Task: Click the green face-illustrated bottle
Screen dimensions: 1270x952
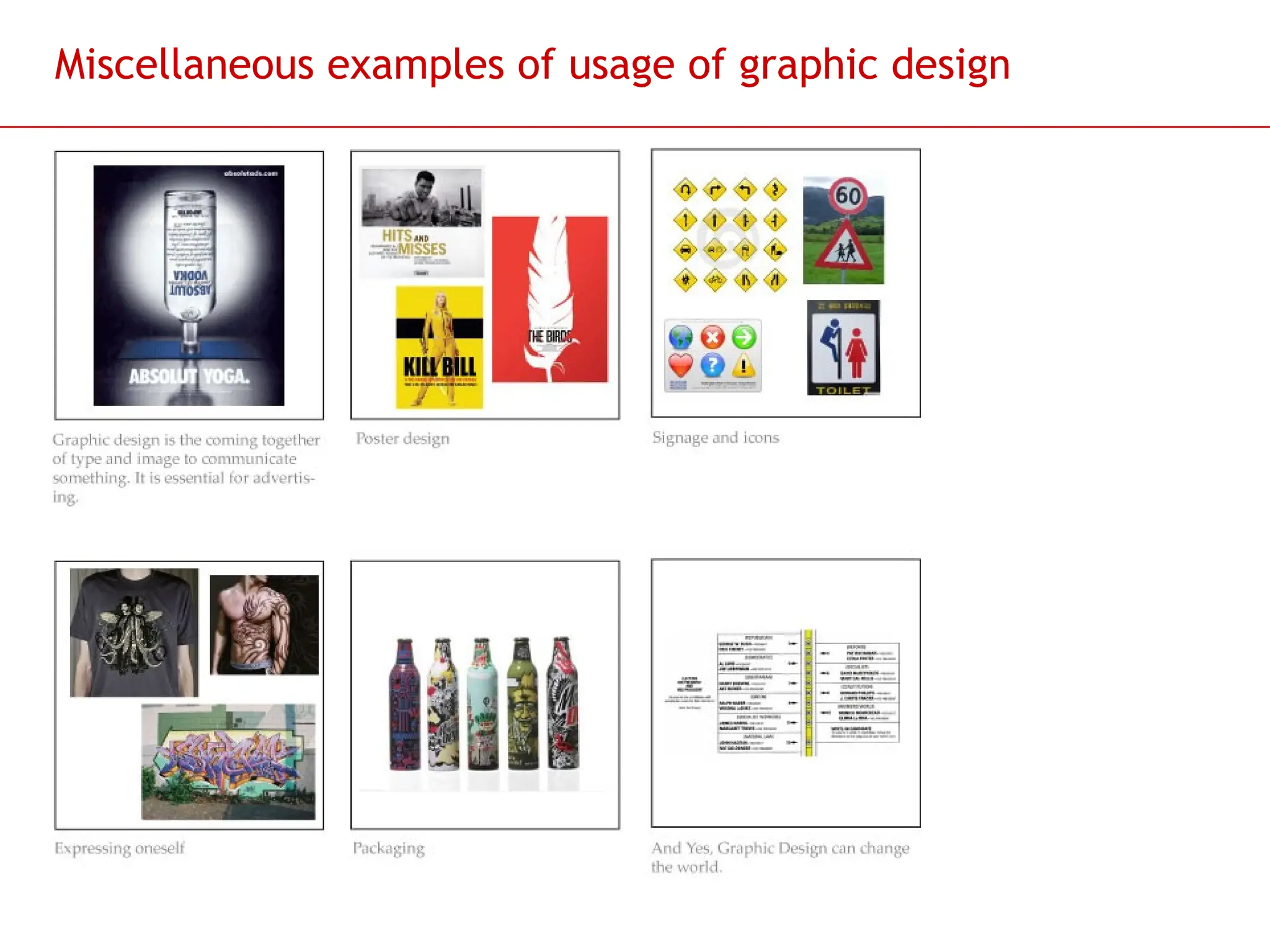Action: click(523, 703)
